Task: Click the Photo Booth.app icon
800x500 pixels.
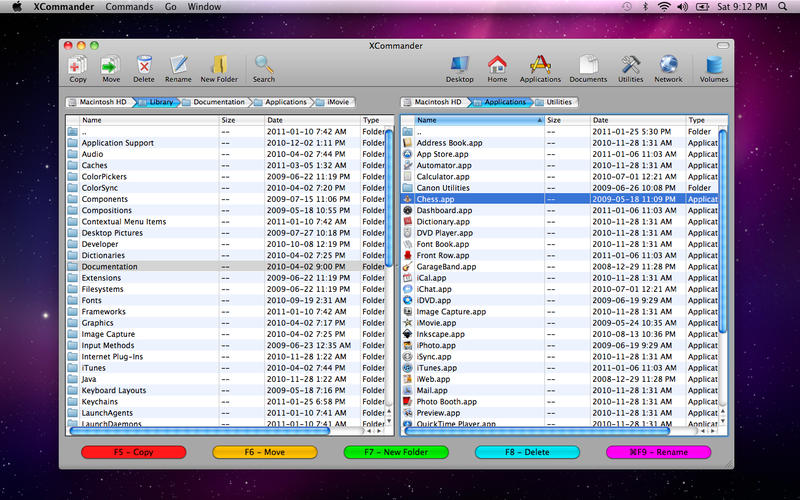Action: coord(407,402)
